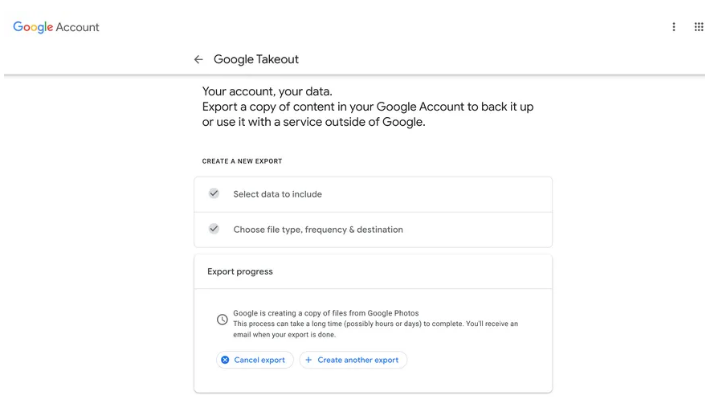This screenshot has height=407, width=705.
Task: Click the Export progress section header
Action: click(240, 271)
